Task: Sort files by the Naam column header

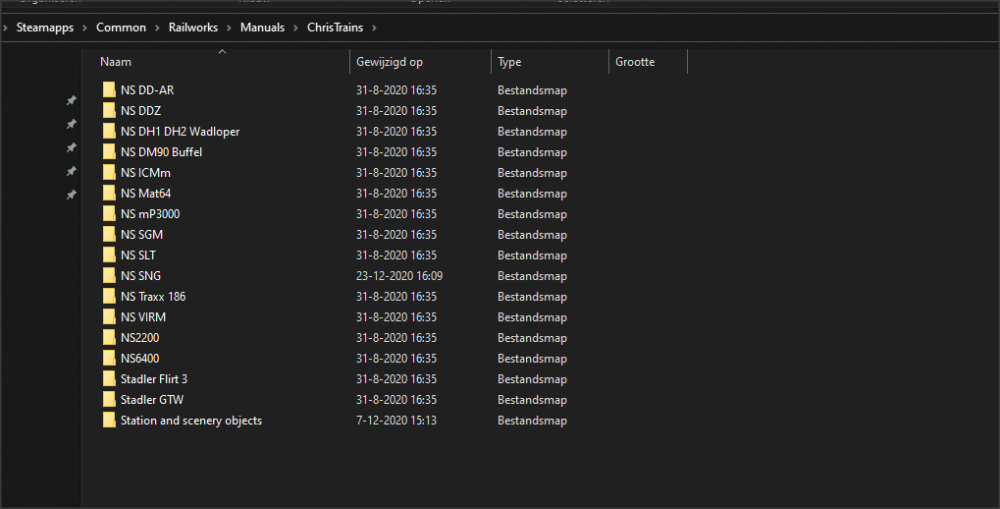Action: (x=116, y=62)
